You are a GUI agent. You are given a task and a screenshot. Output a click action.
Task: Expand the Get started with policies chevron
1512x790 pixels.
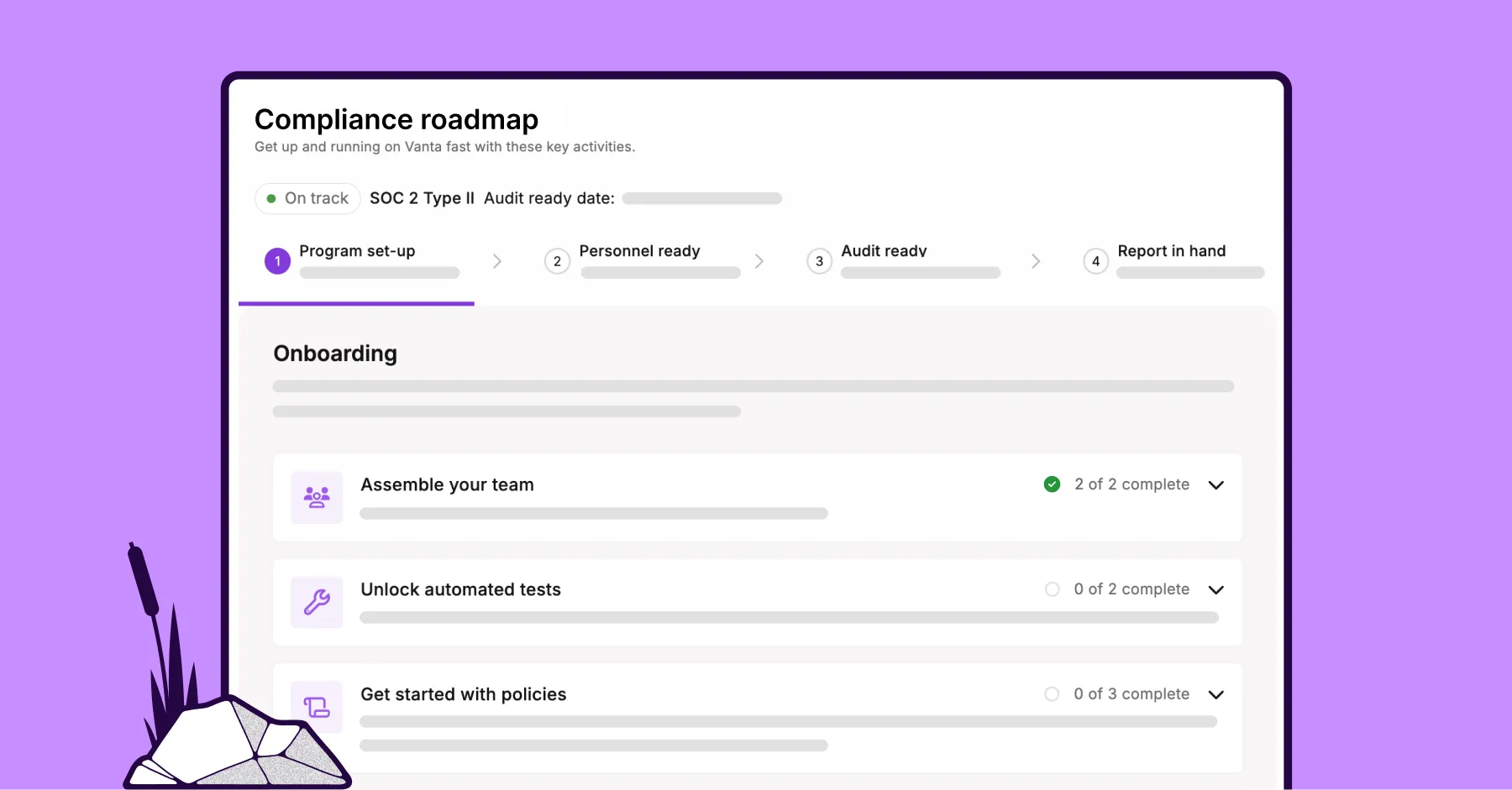pos(1215,695)
